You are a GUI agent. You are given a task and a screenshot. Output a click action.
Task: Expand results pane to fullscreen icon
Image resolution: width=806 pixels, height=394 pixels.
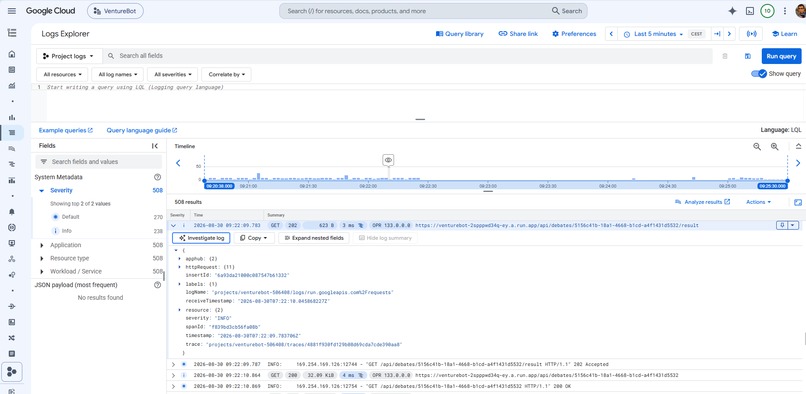pyautogui.click(x=798, y=202)
